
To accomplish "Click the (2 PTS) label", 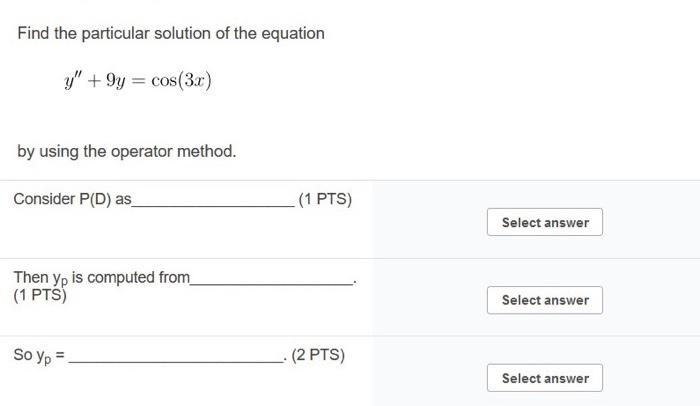I will coord(318,355).
